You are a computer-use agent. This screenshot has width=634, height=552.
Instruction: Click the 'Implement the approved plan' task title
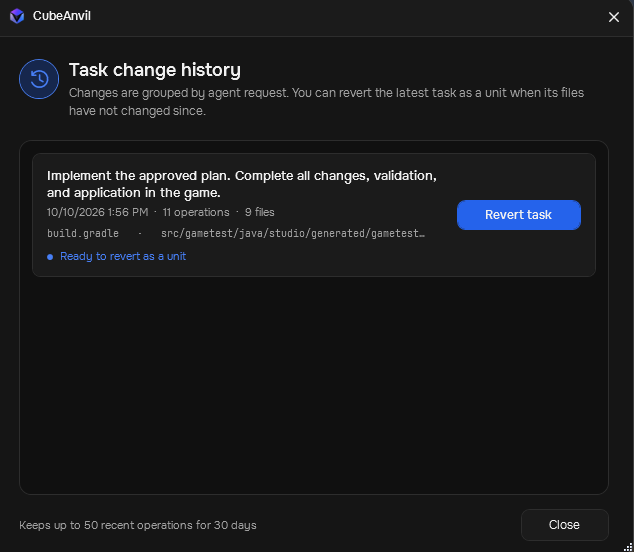click(242, 184)
